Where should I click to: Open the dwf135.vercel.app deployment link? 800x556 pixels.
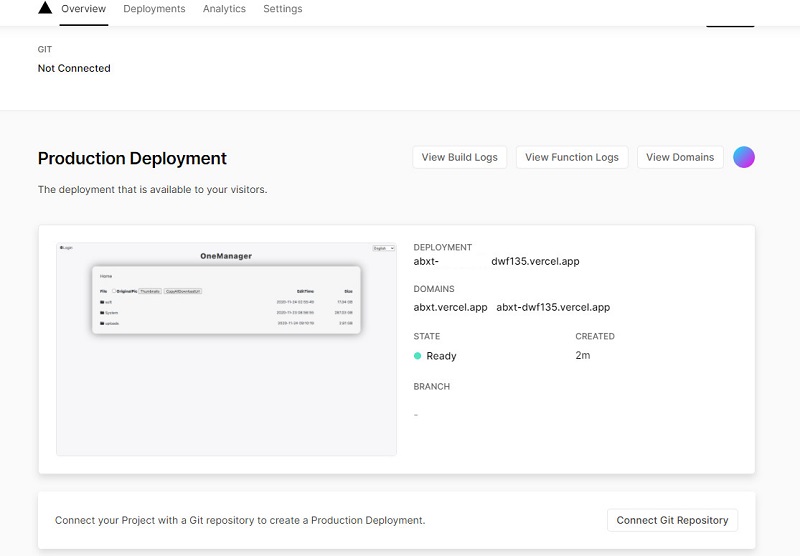(496, 261)
